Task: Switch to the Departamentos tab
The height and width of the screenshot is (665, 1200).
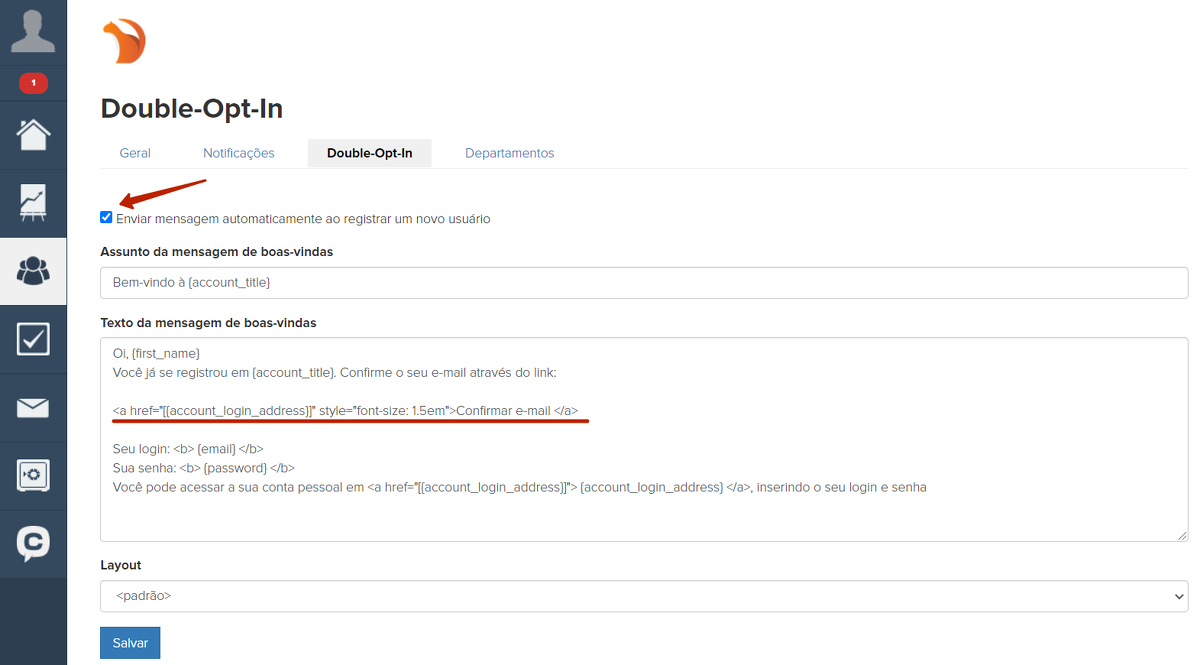Action: pos(509,153)
